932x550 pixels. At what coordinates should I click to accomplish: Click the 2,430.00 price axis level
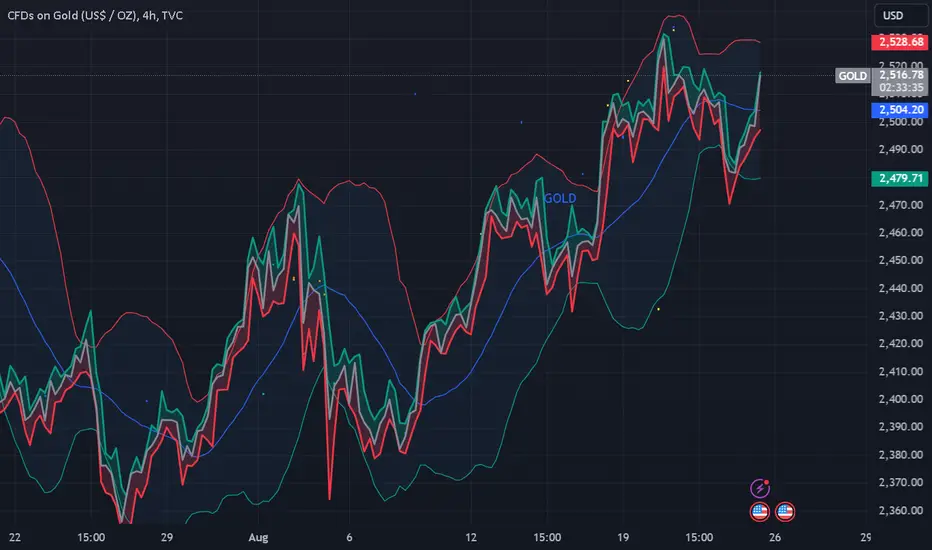(901, 316)
